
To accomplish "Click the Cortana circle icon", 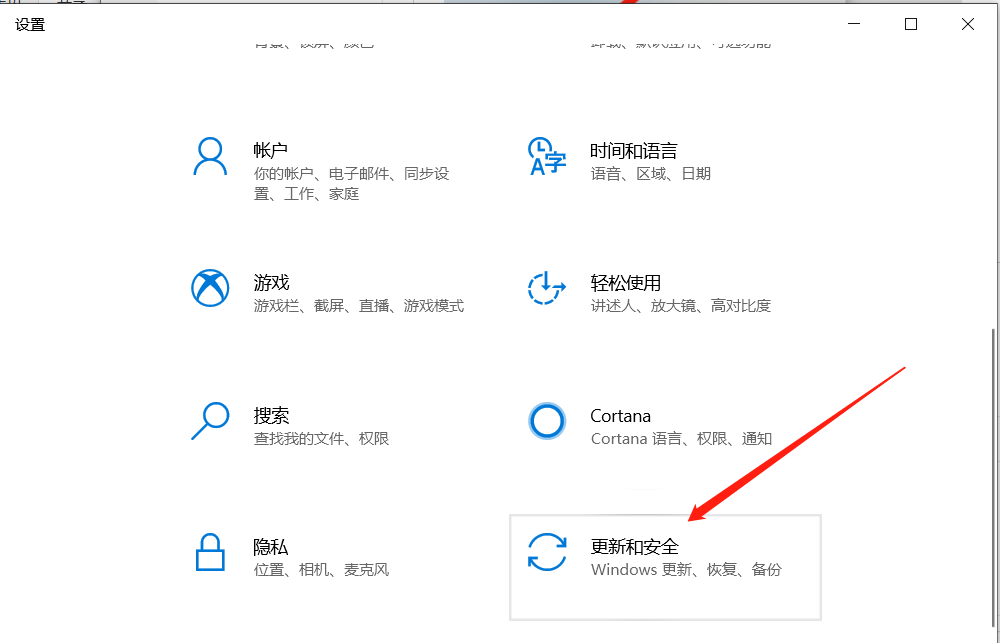I will 546,422.
